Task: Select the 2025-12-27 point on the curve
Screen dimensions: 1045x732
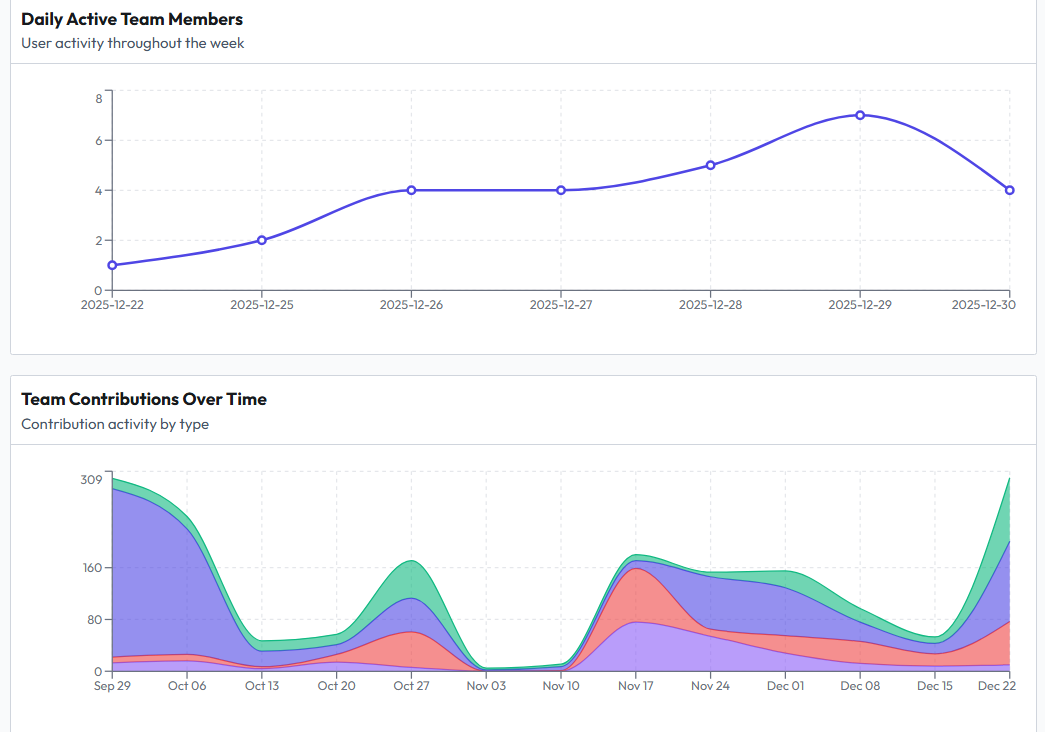Action: pos(561,189)
